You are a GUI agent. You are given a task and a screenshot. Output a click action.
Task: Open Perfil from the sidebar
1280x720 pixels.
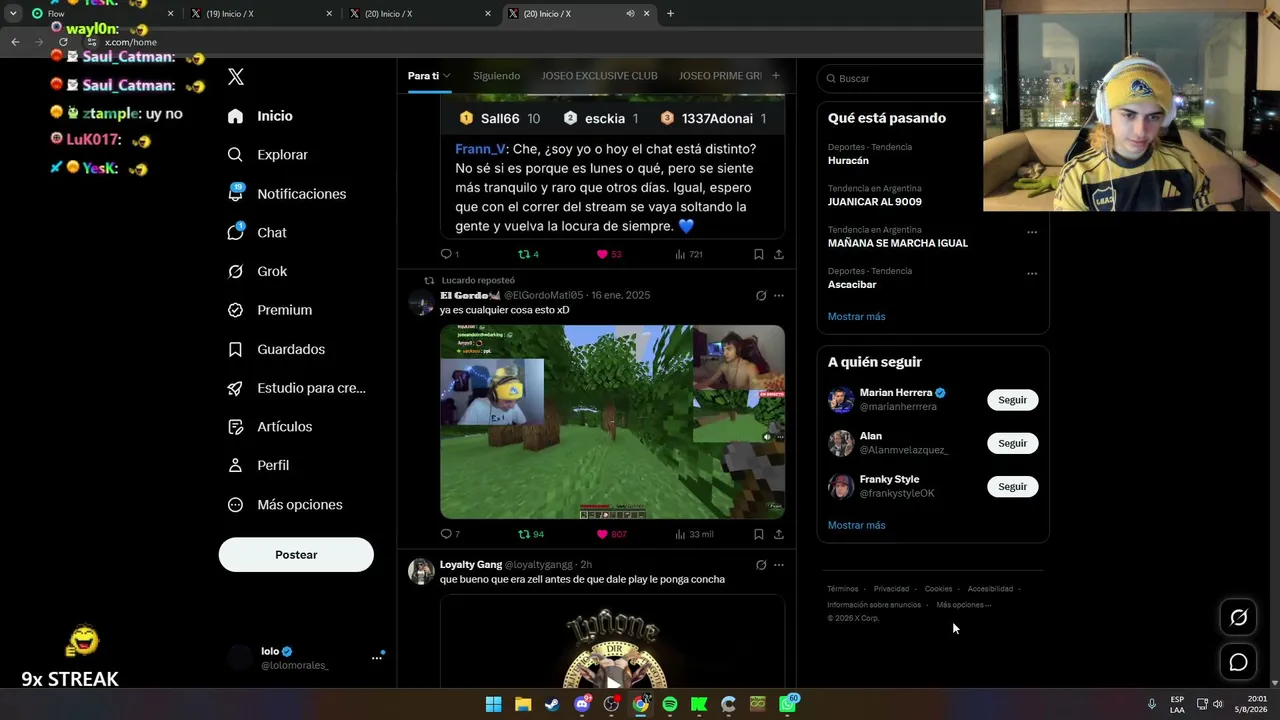pos(258,465)
